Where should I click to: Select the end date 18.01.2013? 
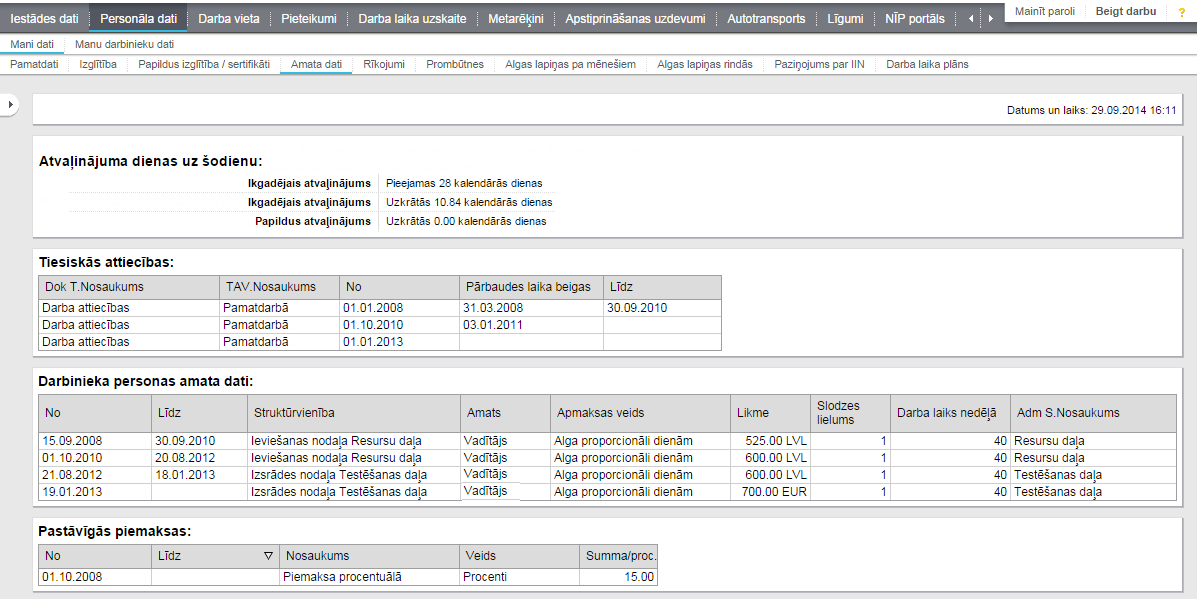[x=200, y=475]
